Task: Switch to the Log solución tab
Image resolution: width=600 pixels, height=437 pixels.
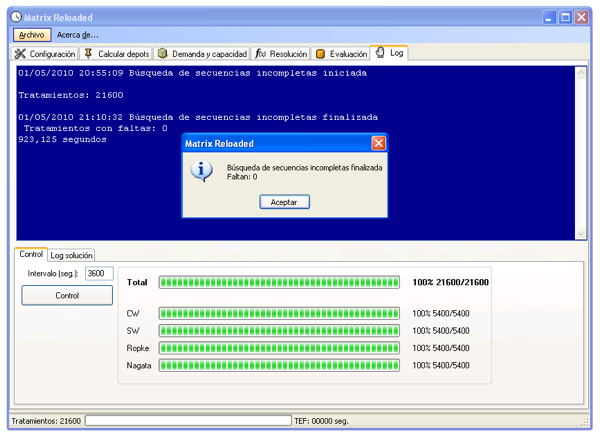Action: 72,256
